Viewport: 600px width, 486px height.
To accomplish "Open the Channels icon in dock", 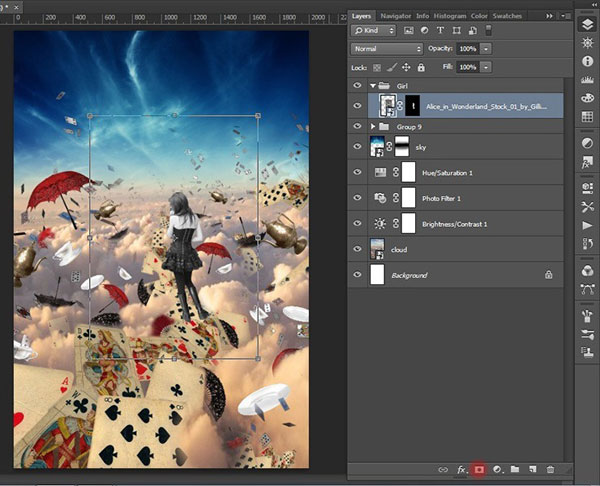I will pyautogui.click(x=587, y=271).
